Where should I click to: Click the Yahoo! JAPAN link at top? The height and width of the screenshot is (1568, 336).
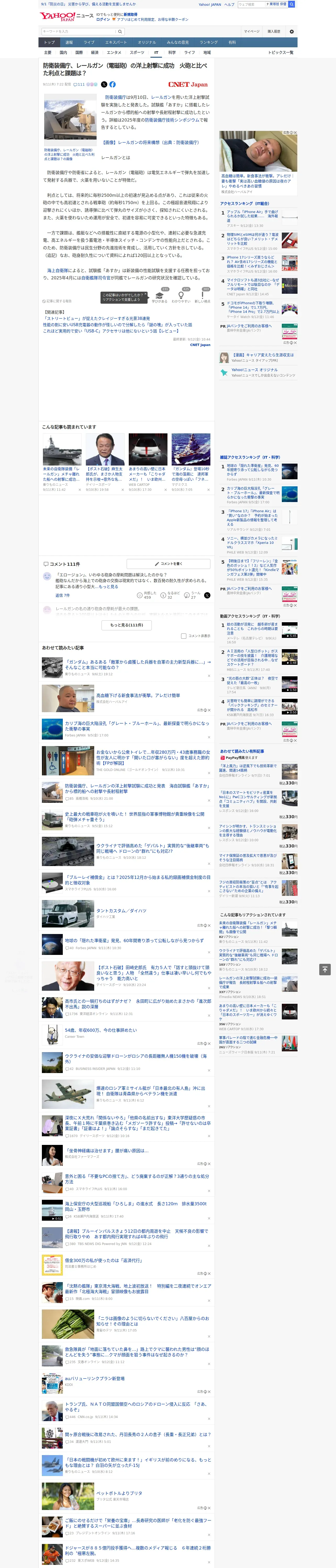(x=210, y=4)
